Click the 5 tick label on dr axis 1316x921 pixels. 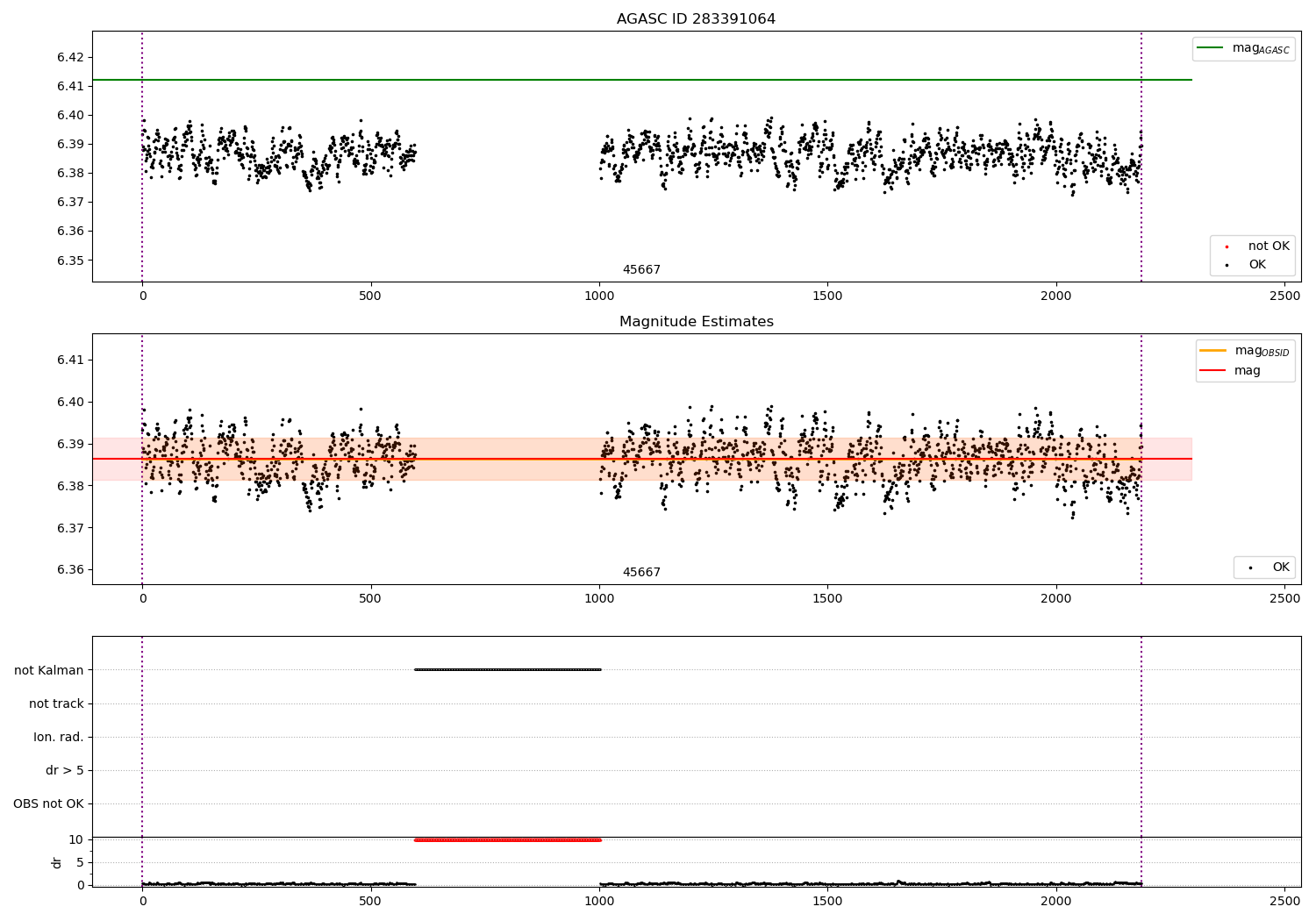click(x=80, y=863)
